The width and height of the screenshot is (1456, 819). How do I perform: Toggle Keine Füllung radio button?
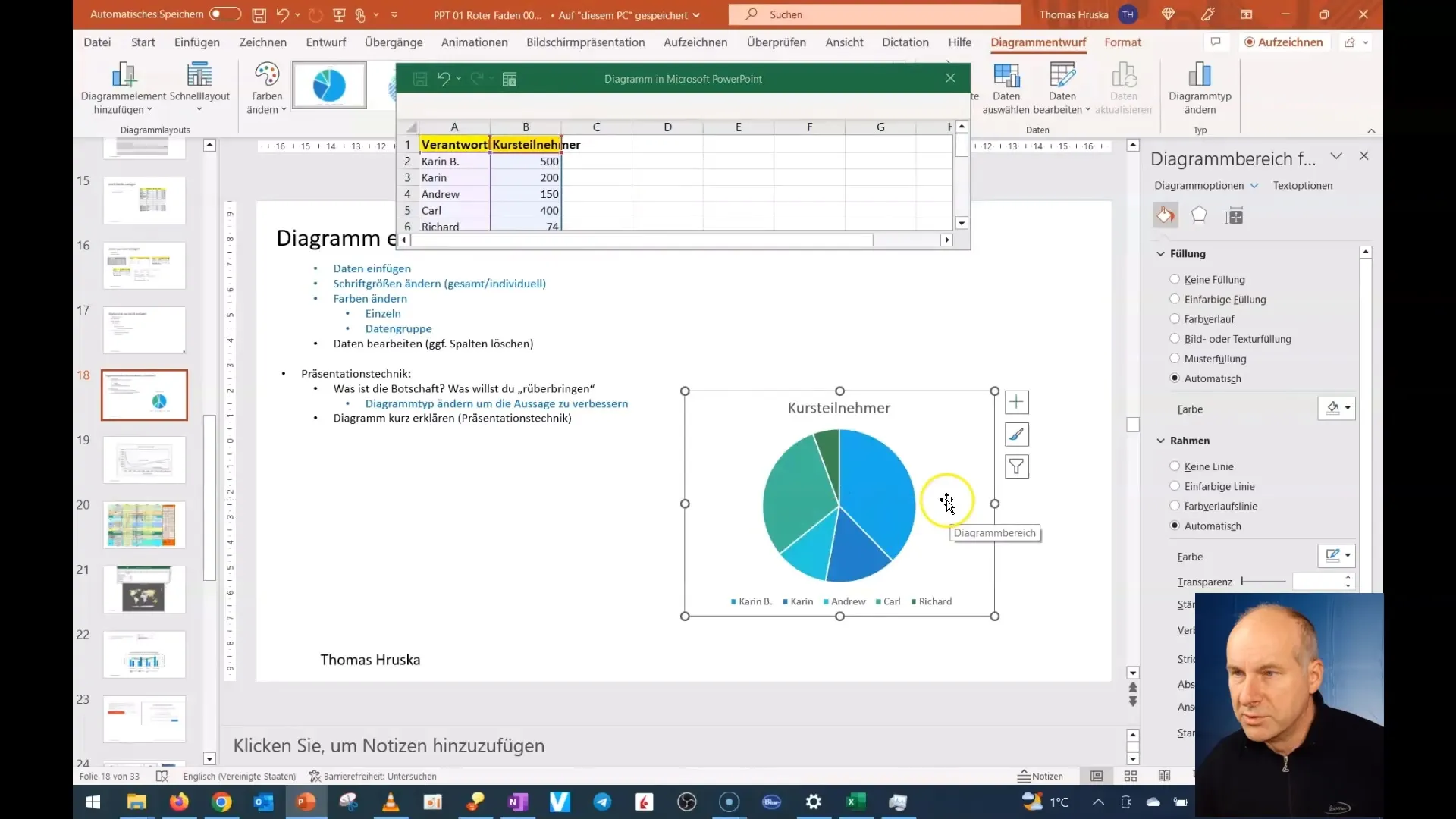[x=1174, y=279]
